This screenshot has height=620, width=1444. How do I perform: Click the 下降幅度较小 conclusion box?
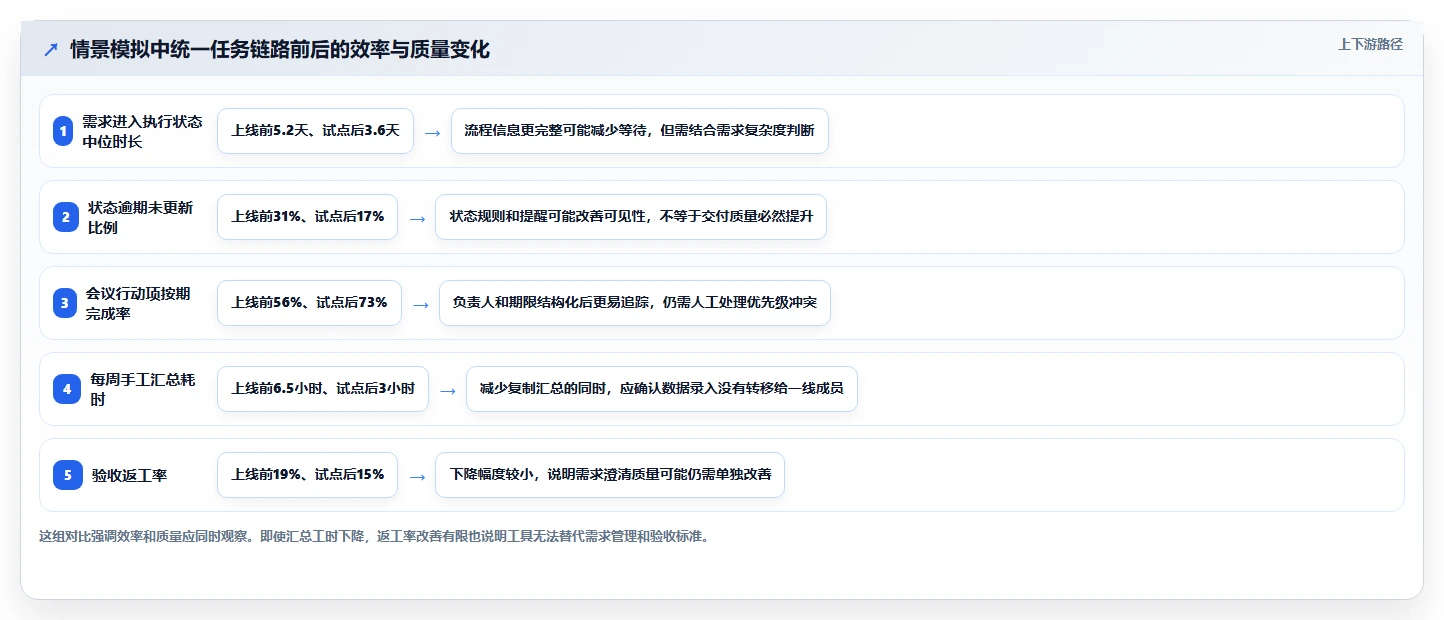[x=610, y=475]
